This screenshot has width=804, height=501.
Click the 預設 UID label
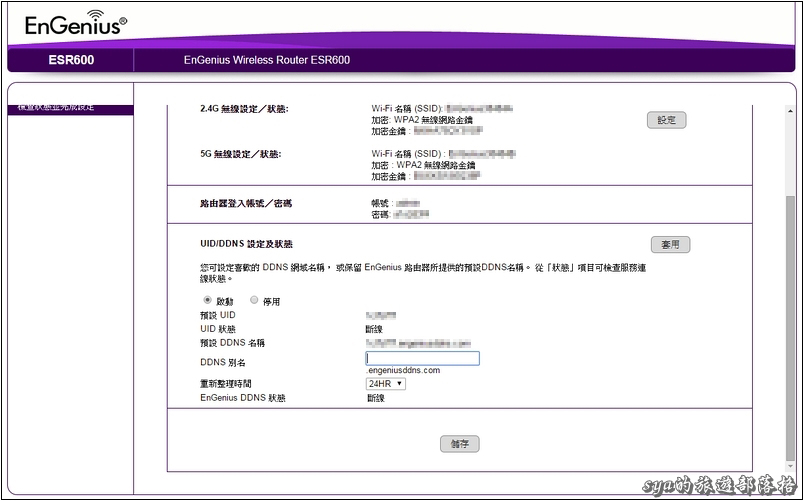click(x=218, y=315)
